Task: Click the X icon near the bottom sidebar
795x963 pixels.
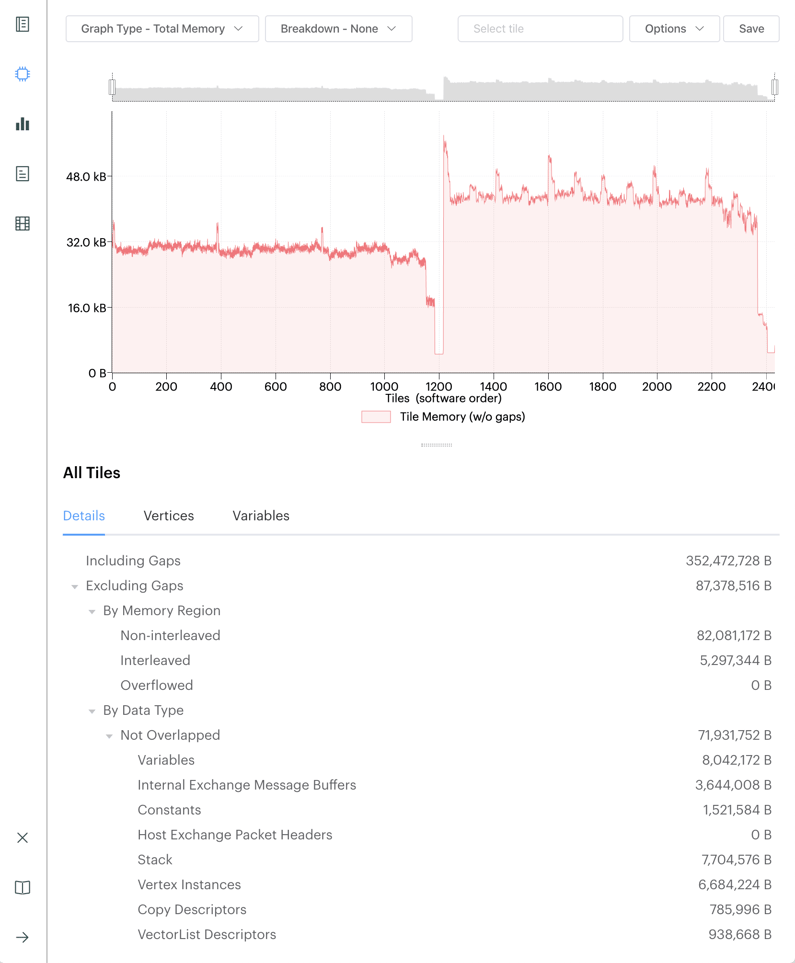Action: click(22, 837)
